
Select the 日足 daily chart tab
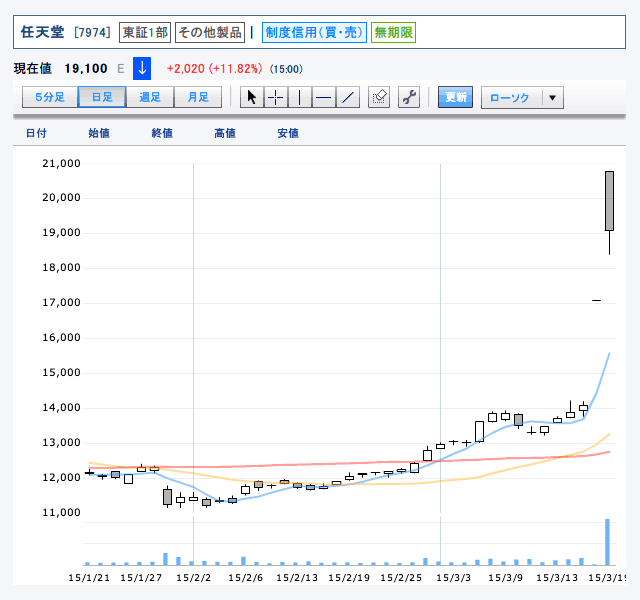[x=102, y=97]
